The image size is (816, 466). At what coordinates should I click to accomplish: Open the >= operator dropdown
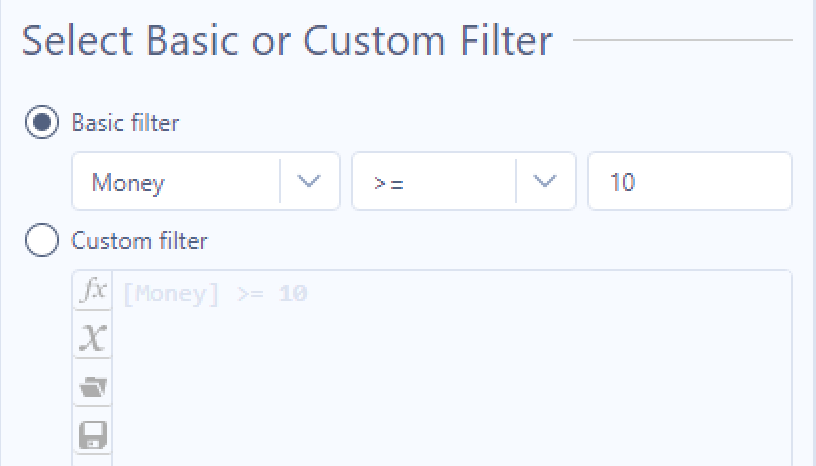click(x=464, y=181)
